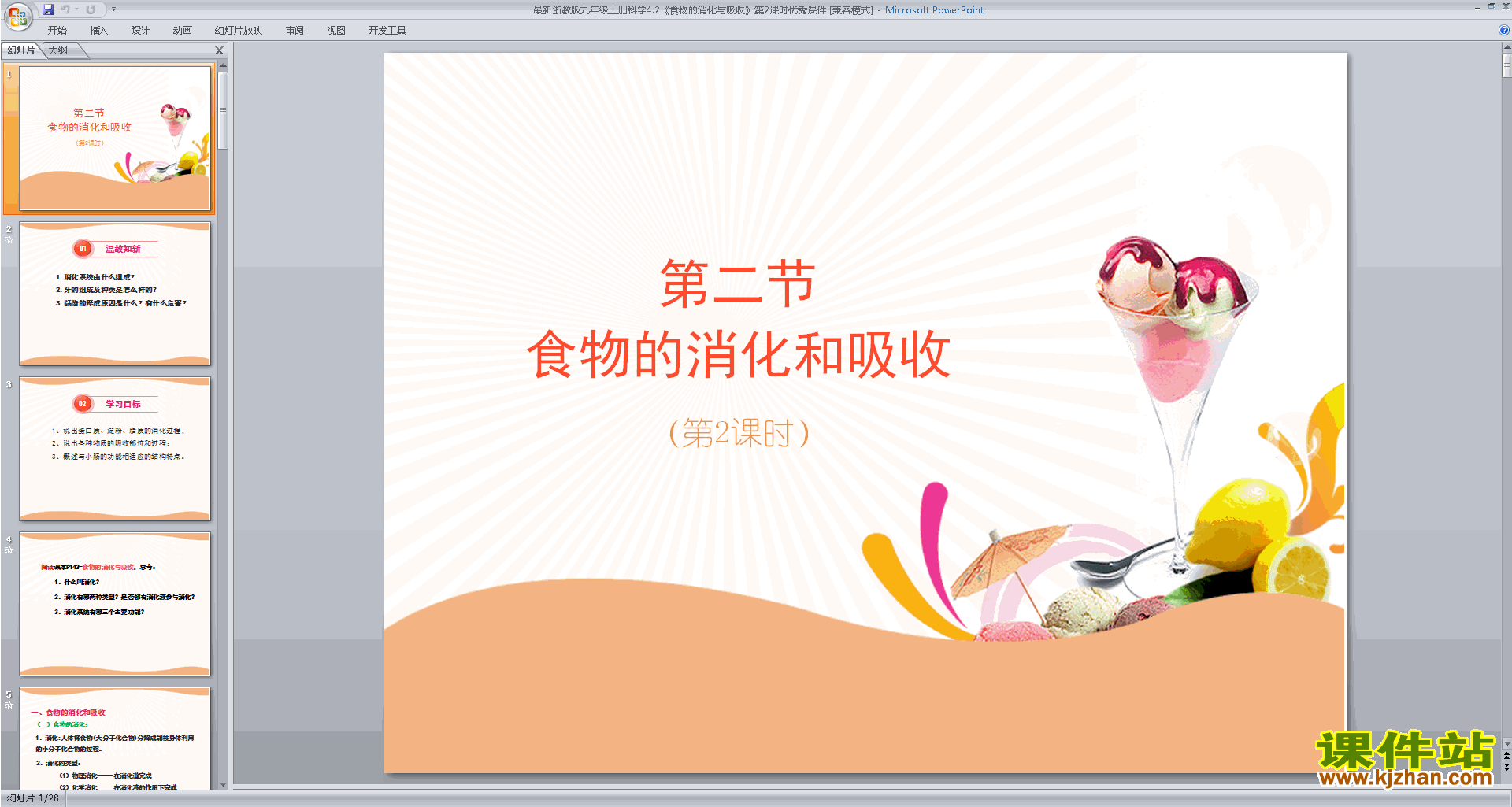Click slide heading 食物的消化和吸收
Screen dimensions: 1512x807
tap(739, 354)
